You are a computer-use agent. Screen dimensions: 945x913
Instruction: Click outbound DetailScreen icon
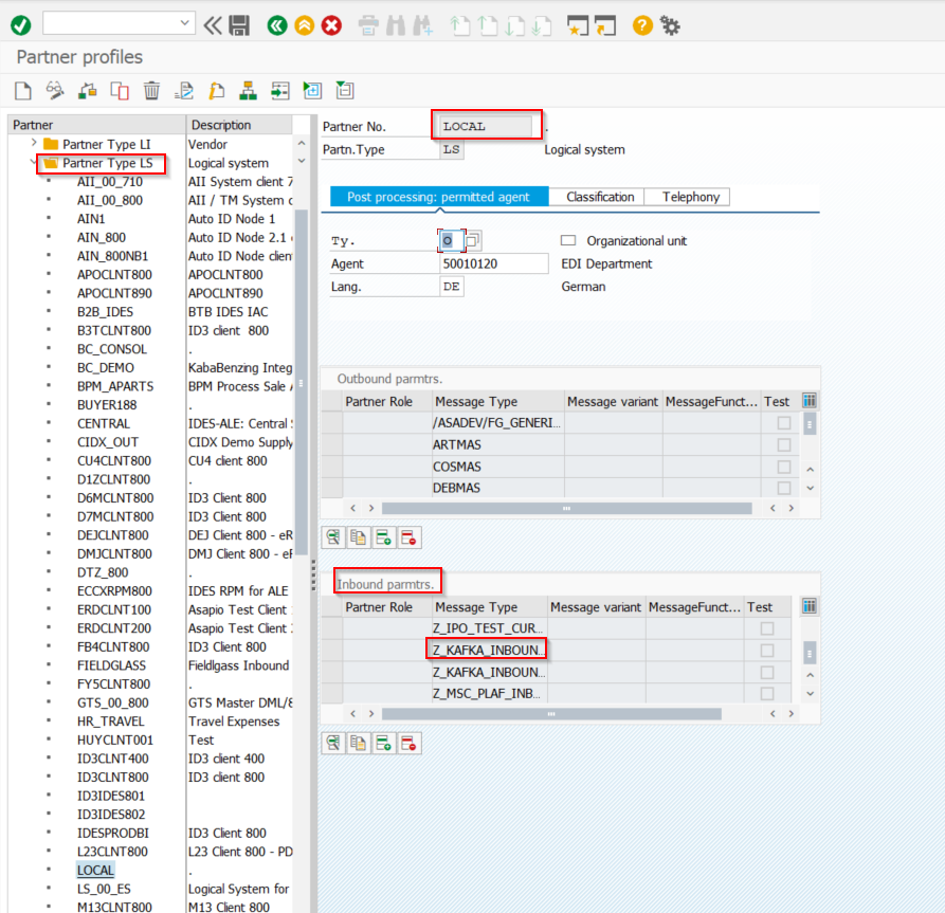(x=333, y=538)
